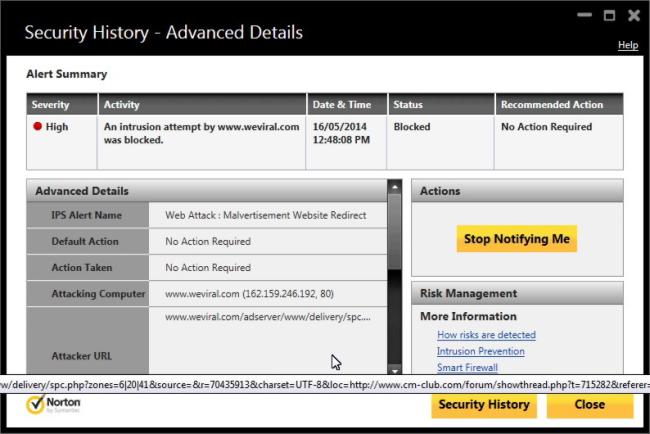Close the window using the title bar X
The width and height of the screenshot is (650, 434).
point(632,16)
